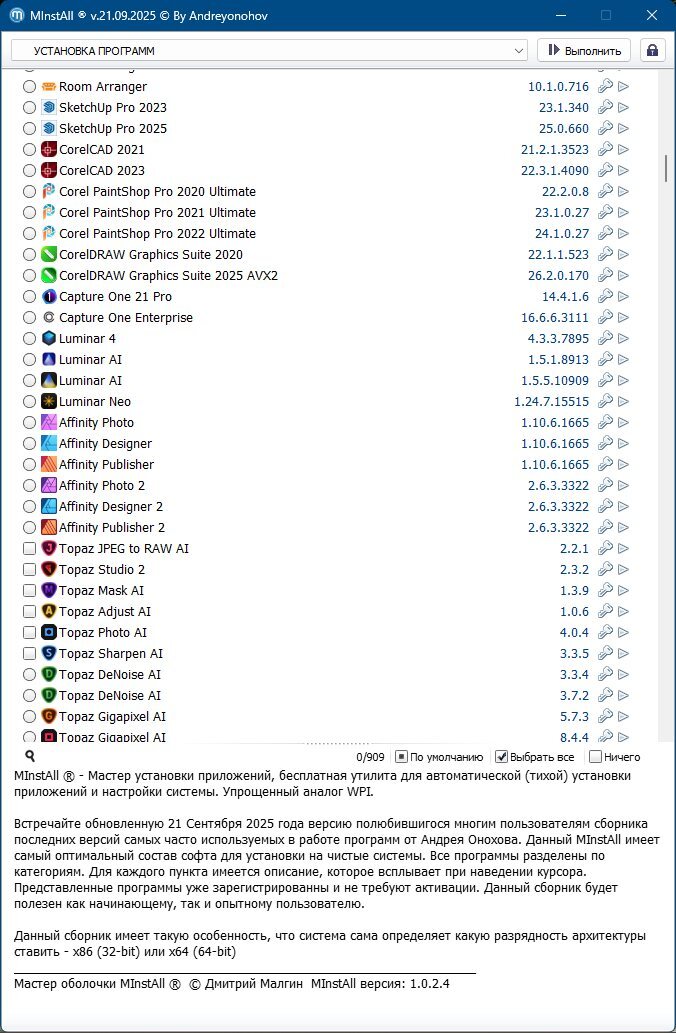Click the key icon for Capture One 21 Pro
The width and height of the screenshot is (676, 1033).
click(605, 297)
